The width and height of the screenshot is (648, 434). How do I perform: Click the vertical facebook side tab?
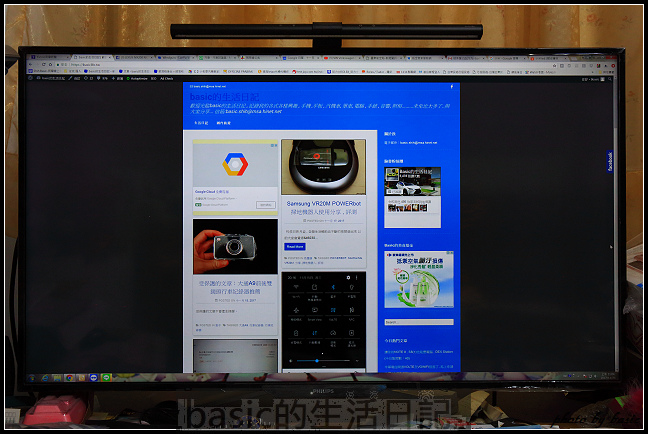tap(610, 161)
